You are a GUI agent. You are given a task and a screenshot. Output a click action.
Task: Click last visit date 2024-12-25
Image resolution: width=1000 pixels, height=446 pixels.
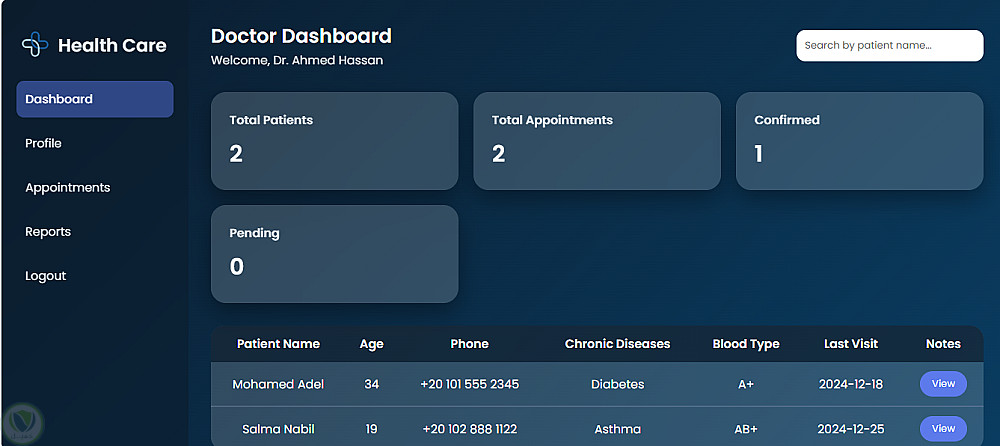point(851,429)
